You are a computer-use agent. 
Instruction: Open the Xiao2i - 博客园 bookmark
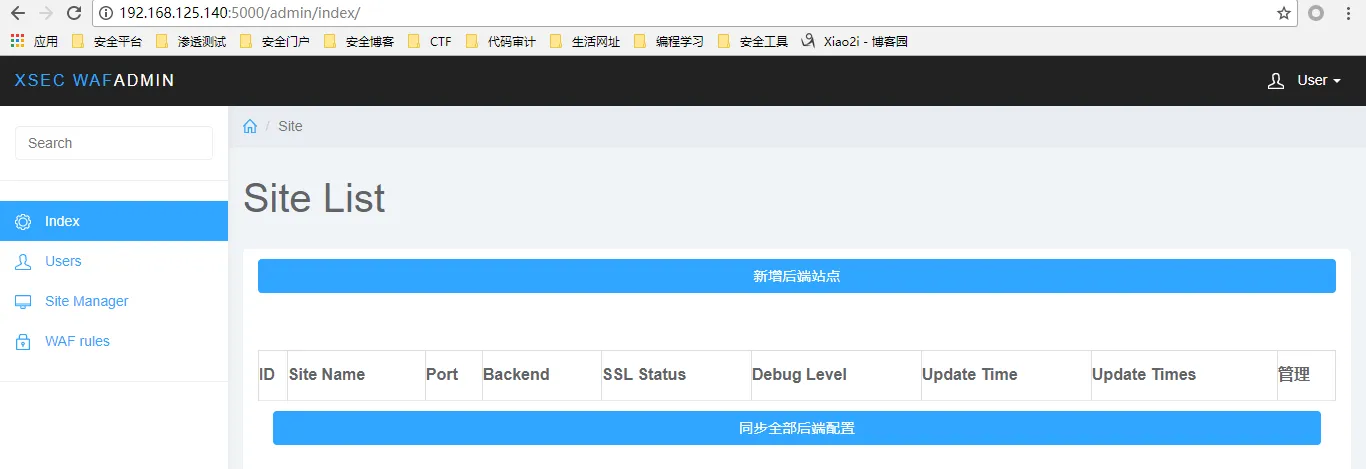[x=854, y=42]
